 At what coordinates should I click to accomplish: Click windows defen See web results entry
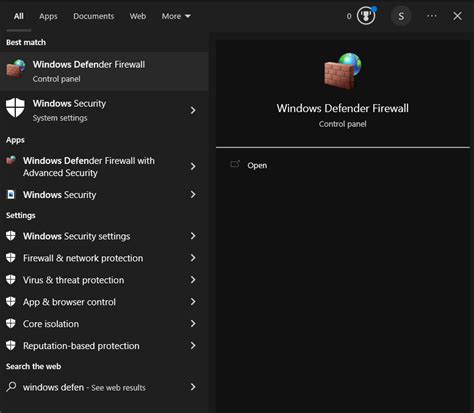click(x=104, y=387)
